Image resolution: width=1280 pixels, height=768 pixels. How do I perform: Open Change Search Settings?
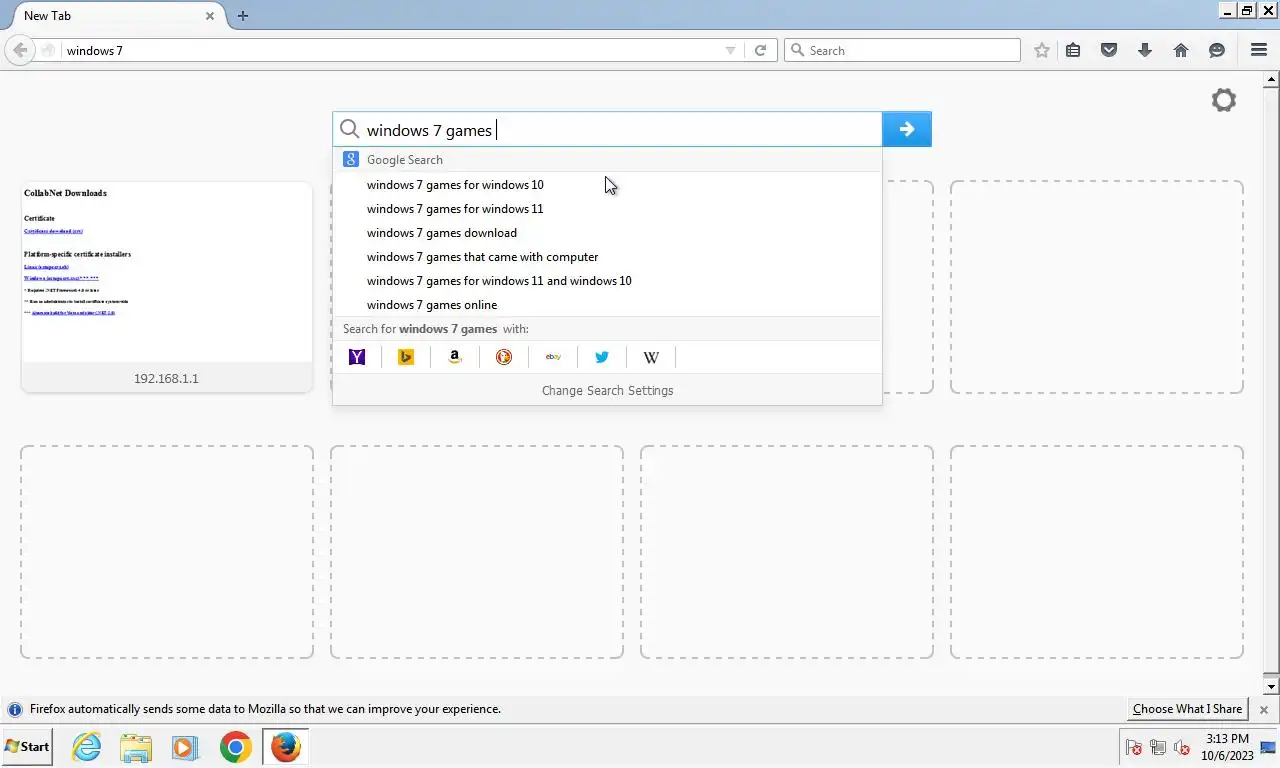click(x=607, y=390)
